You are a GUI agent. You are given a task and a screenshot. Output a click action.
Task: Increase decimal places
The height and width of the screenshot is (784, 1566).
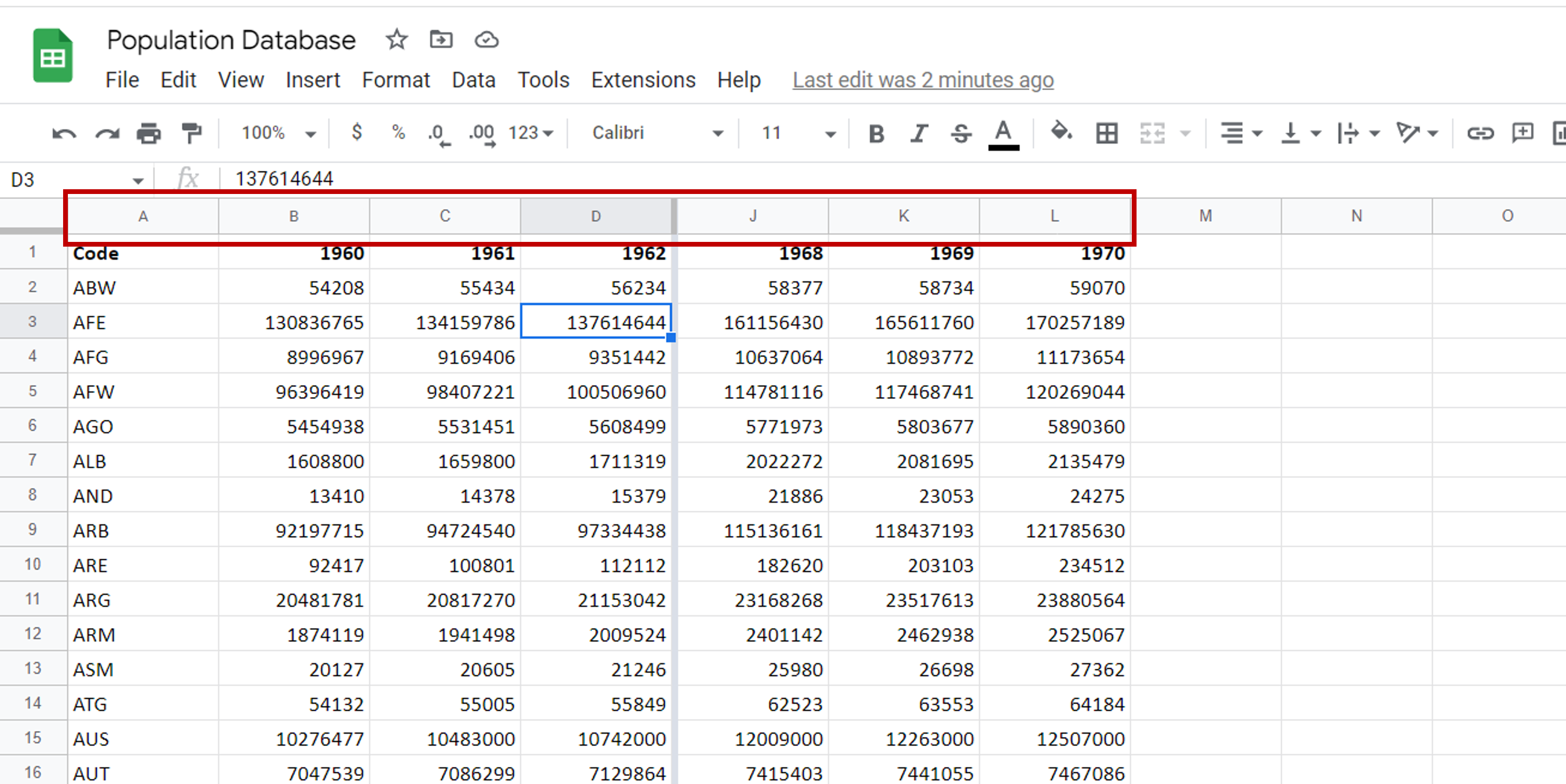point(482,134)
